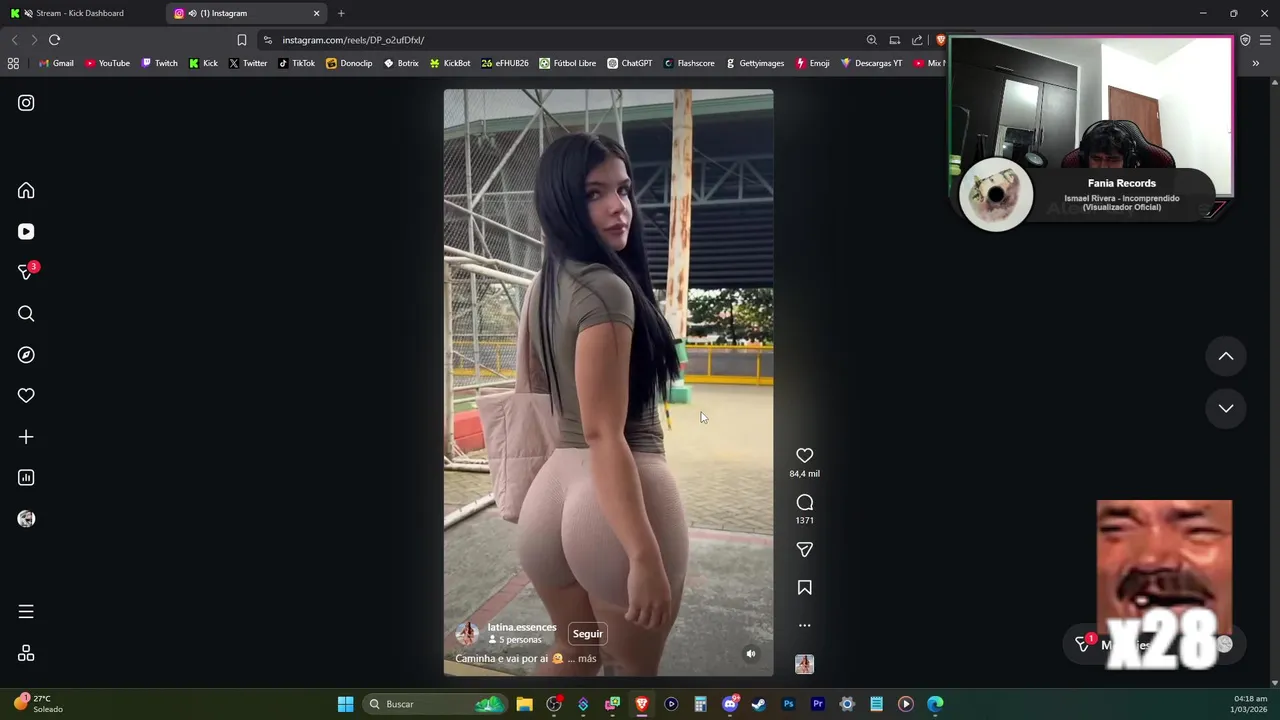The width and height of the screenshot is (1280, 720).
Task: Open a new browser tab
Action: click(341, 13)
